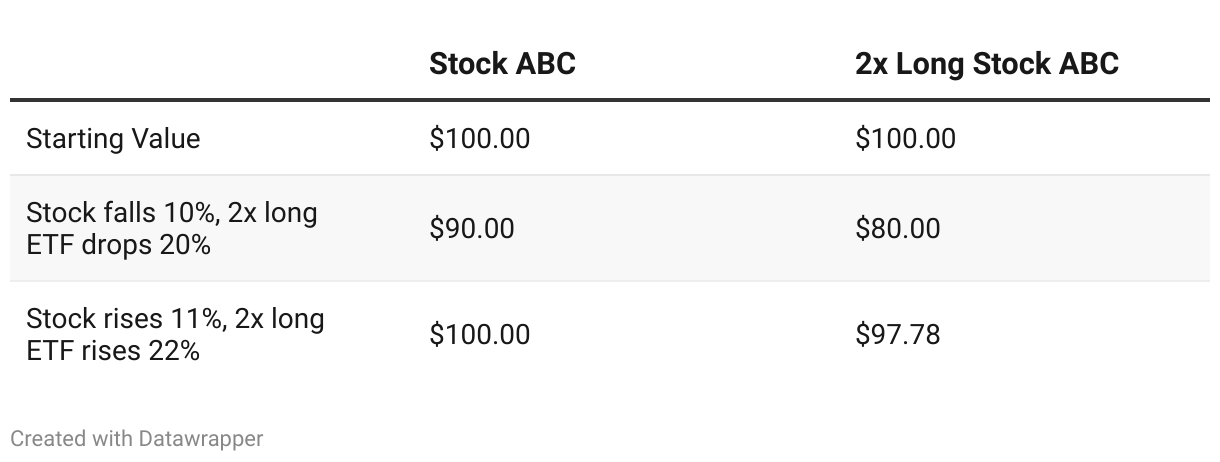Select the $80.00 cell
1220x462 pixels.
[x=897, y=229]
